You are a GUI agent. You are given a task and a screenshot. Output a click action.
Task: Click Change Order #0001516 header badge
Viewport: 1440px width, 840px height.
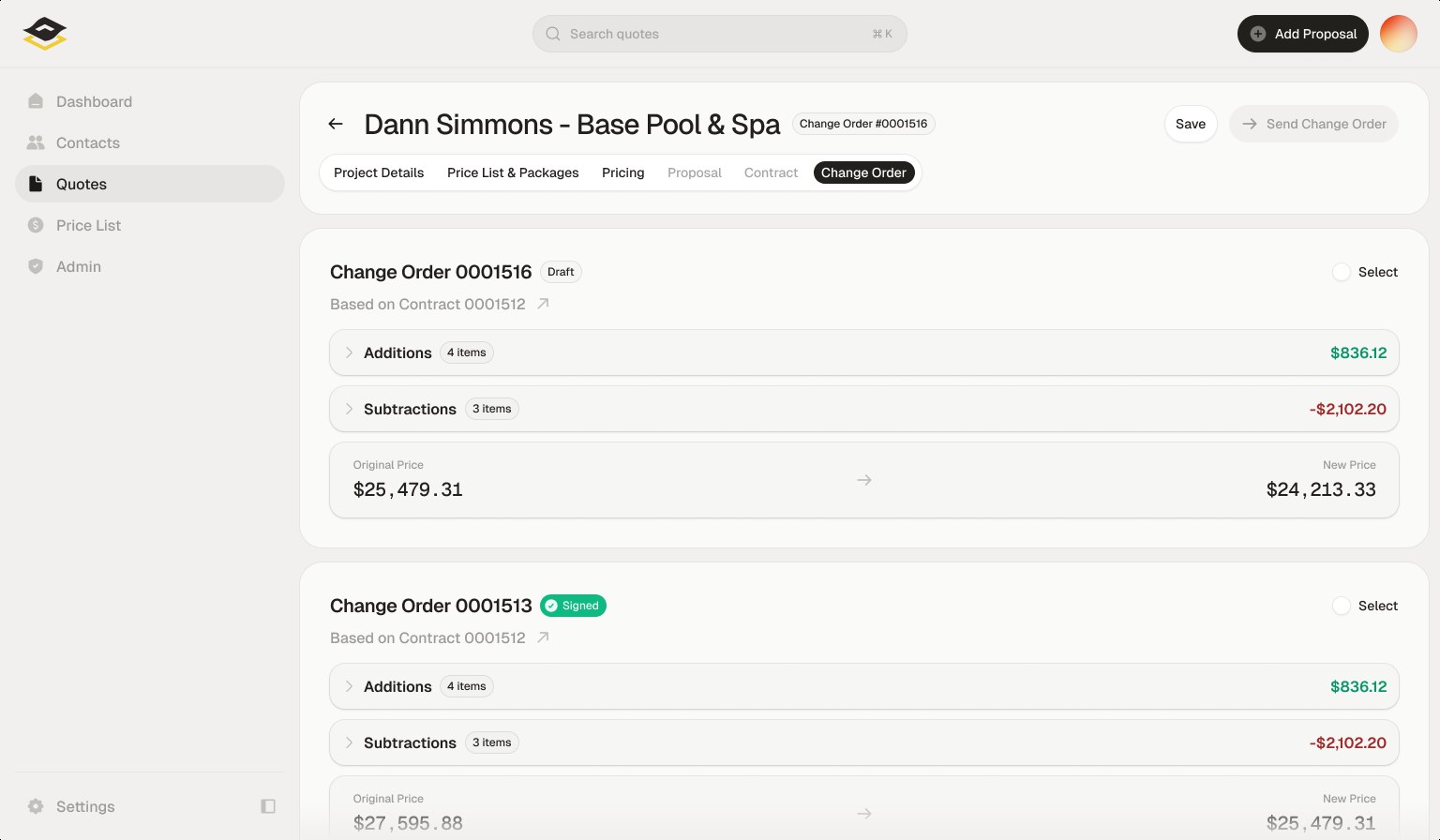click(863, 124)
